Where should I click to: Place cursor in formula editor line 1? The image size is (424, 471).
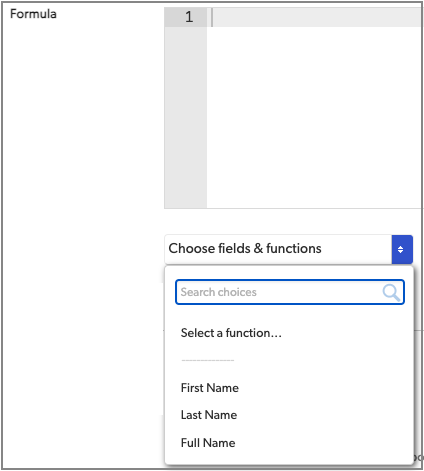(x=317, y=17)
